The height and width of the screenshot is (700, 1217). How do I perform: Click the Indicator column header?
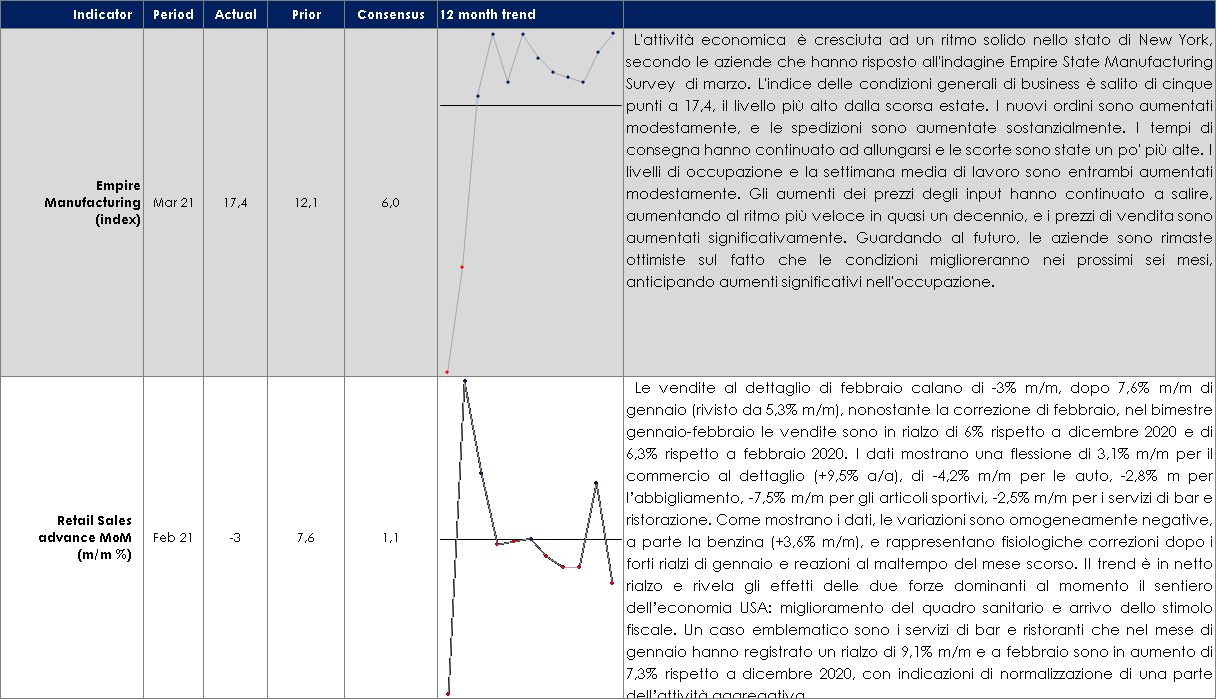tap(102, 15)
